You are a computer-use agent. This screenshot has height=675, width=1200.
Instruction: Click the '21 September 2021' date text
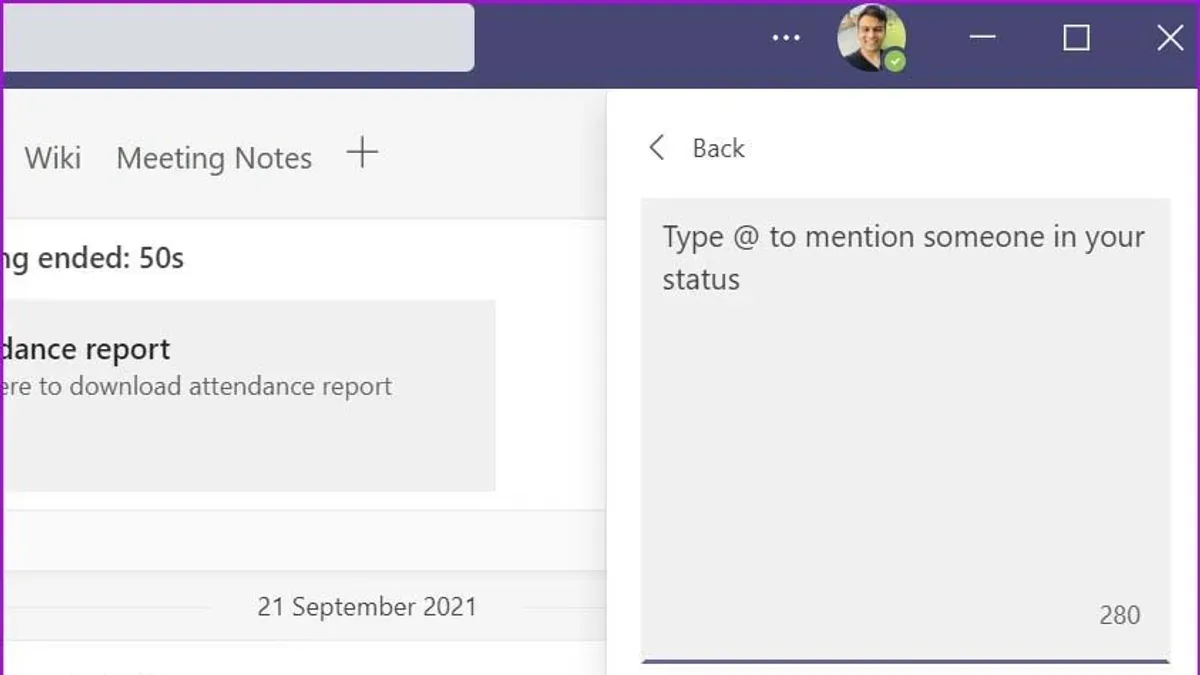point(367,607)
